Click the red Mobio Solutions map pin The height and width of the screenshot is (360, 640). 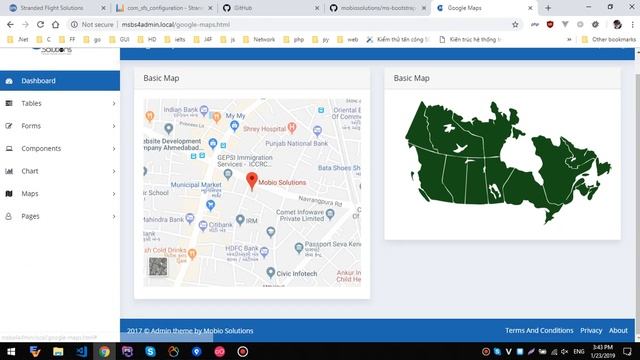click(252, 180)
